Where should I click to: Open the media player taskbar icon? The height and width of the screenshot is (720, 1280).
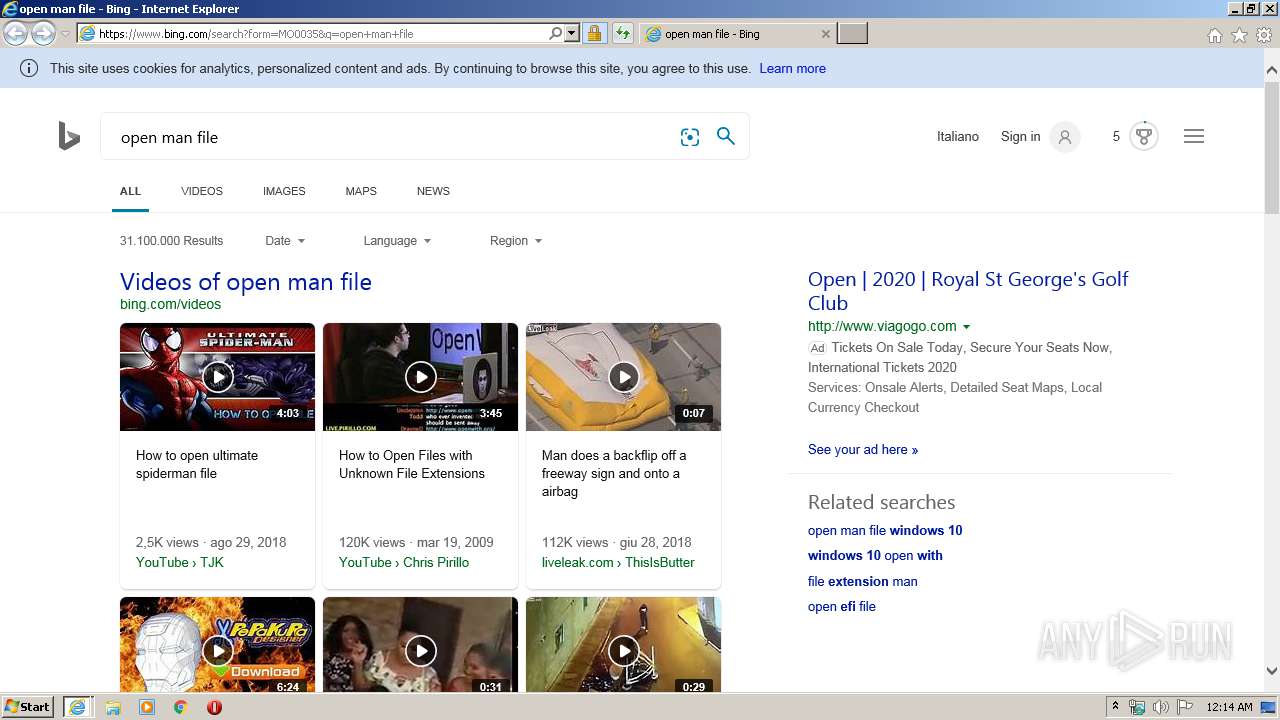coord(147,707)
